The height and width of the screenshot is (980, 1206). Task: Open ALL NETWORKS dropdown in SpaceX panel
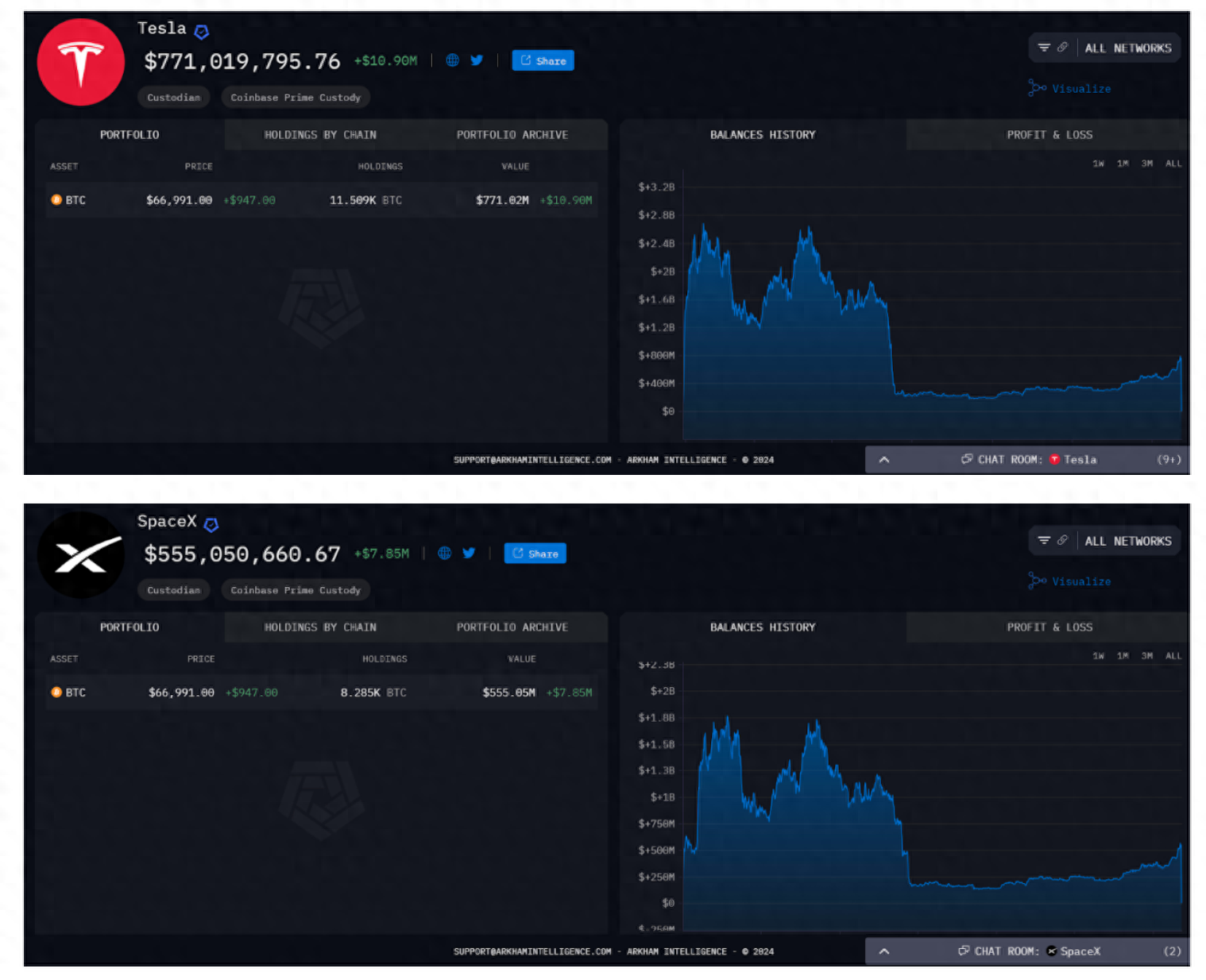coord(1128,542)
